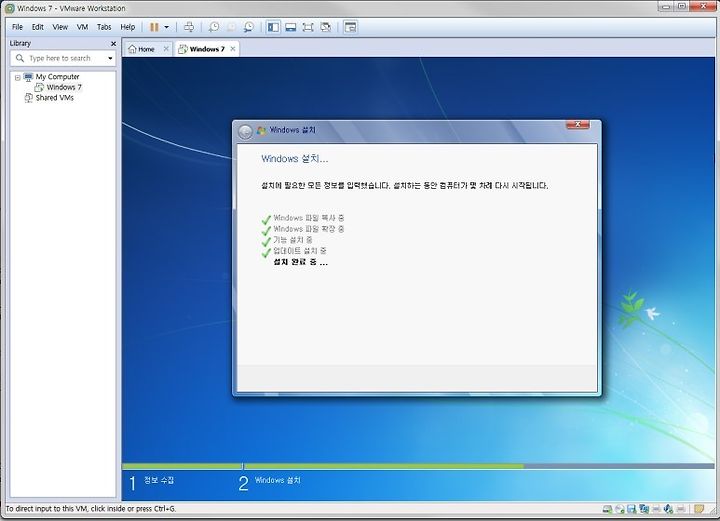Image resolution: width=720 pixels, height=521 pixels.
Task: Close the Library panel
Action: 113,43
